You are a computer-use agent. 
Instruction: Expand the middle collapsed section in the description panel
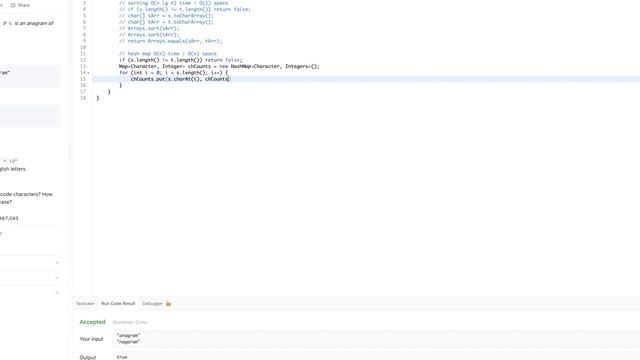point(58,278)
